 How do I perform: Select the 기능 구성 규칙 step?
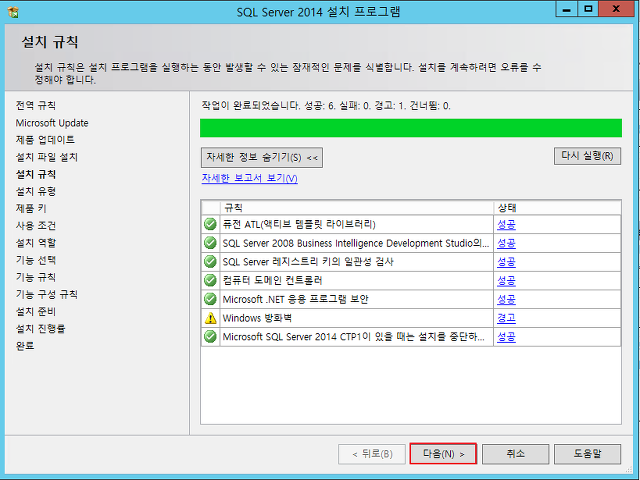tap(47, 294)
